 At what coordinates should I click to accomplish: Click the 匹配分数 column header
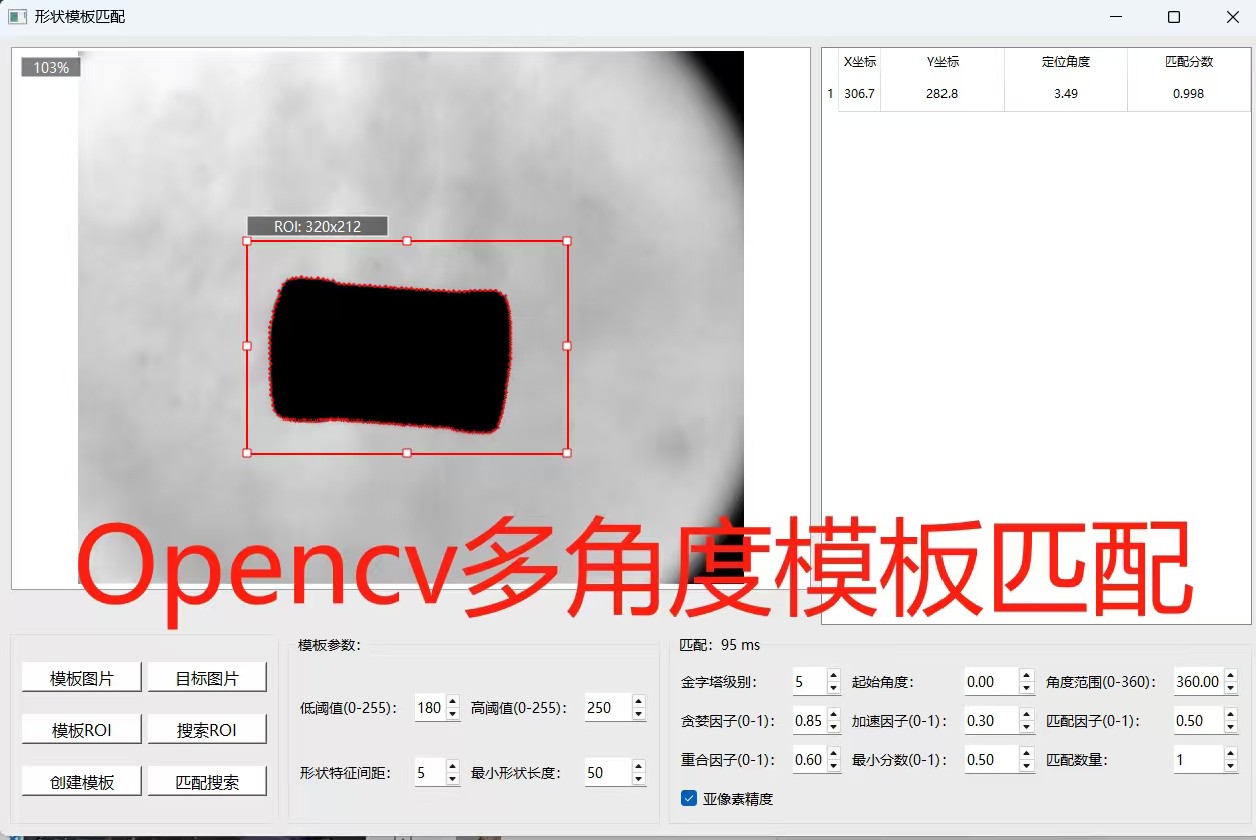tap(1189, 62)
